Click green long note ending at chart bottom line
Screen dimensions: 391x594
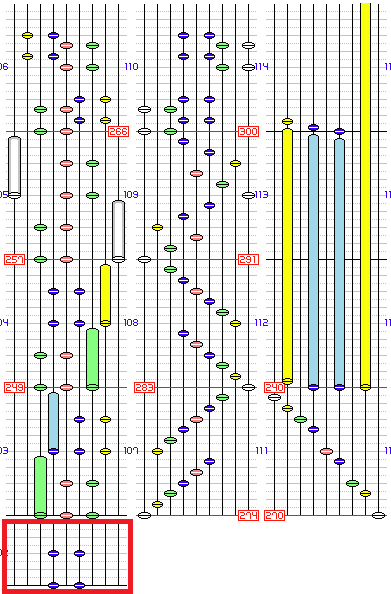(41, 487)
